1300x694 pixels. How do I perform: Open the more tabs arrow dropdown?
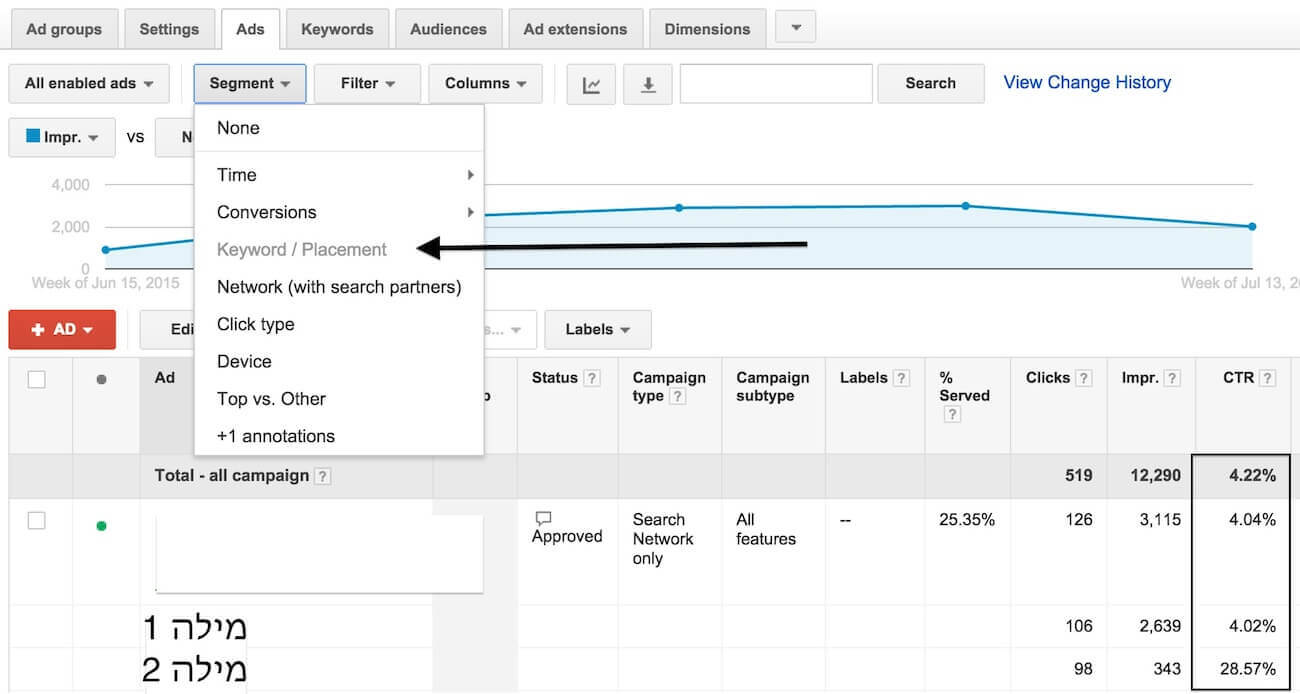tap(796, 27)
